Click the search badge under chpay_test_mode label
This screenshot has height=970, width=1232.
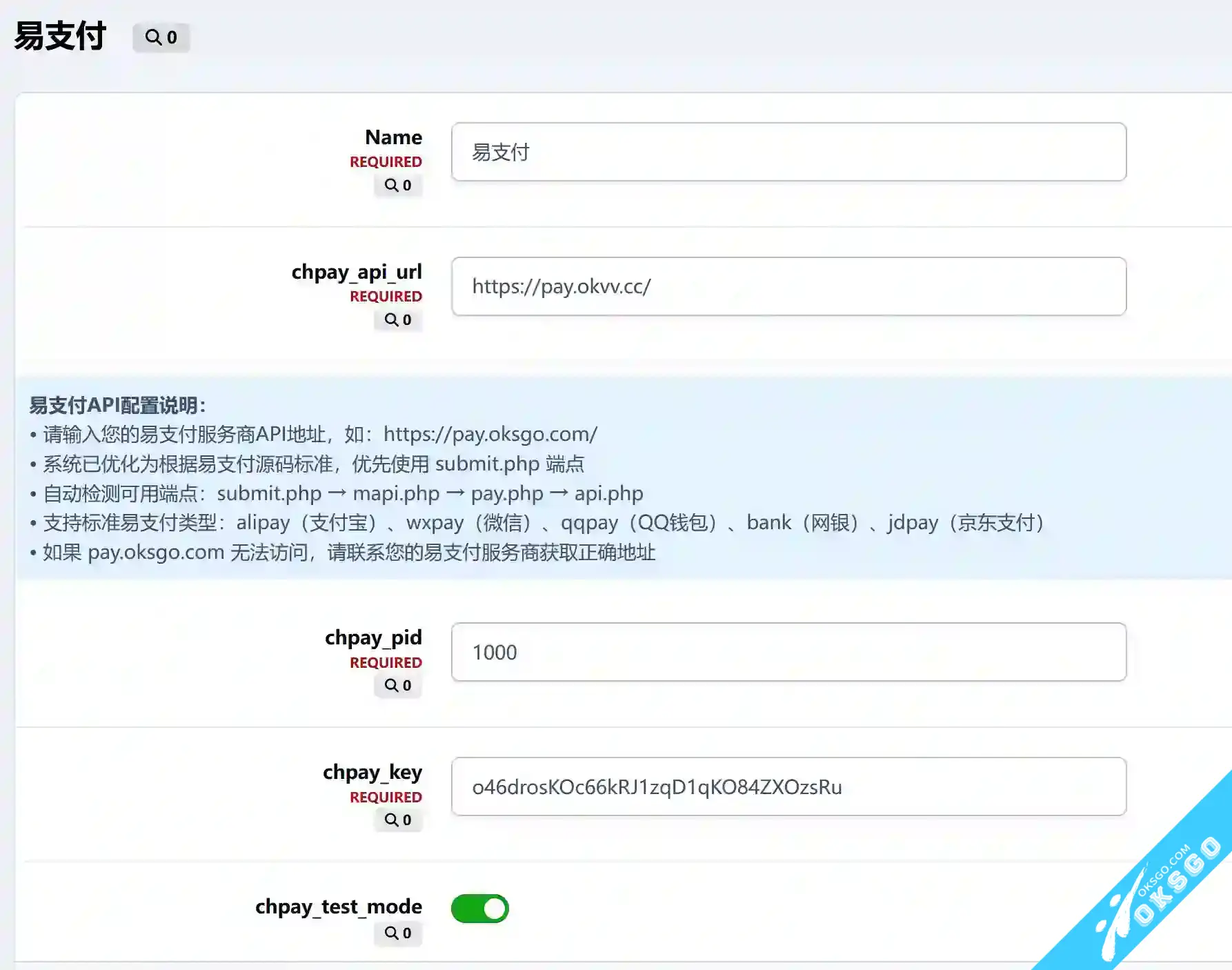(398, 933)
